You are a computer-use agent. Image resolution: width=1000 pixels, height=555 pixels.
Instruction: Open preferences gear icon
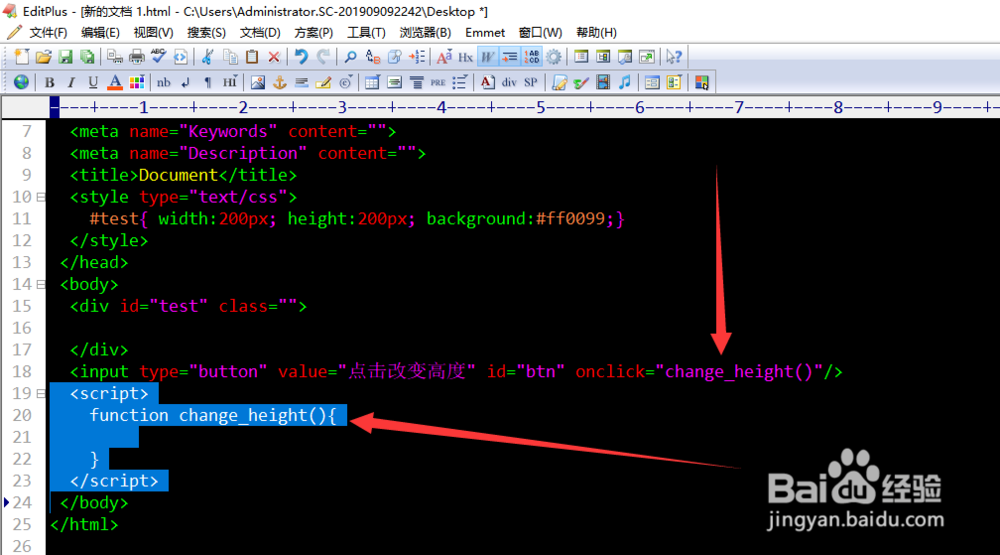click(x=554, y=57)
